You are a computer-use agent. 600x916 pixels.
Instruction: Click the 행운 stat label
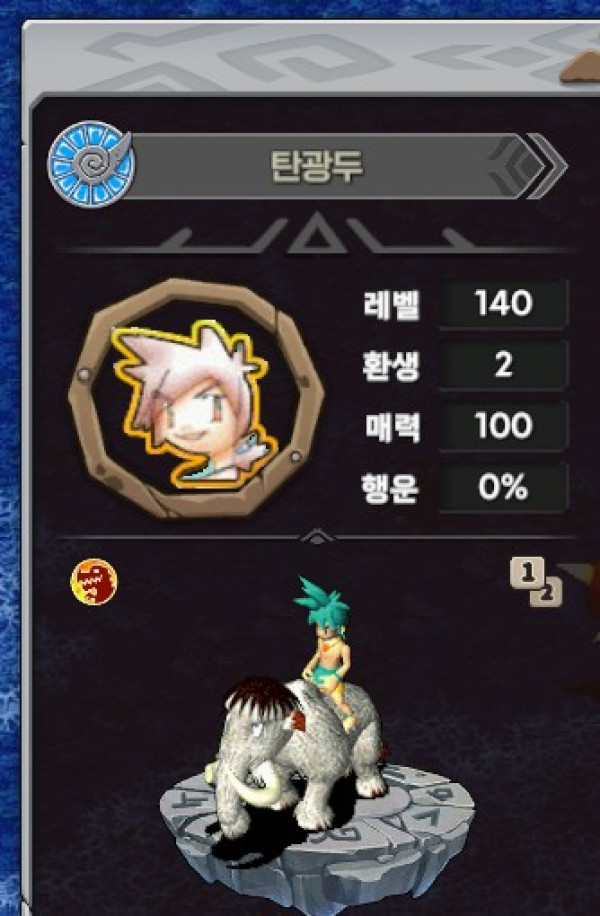point(390,488)
